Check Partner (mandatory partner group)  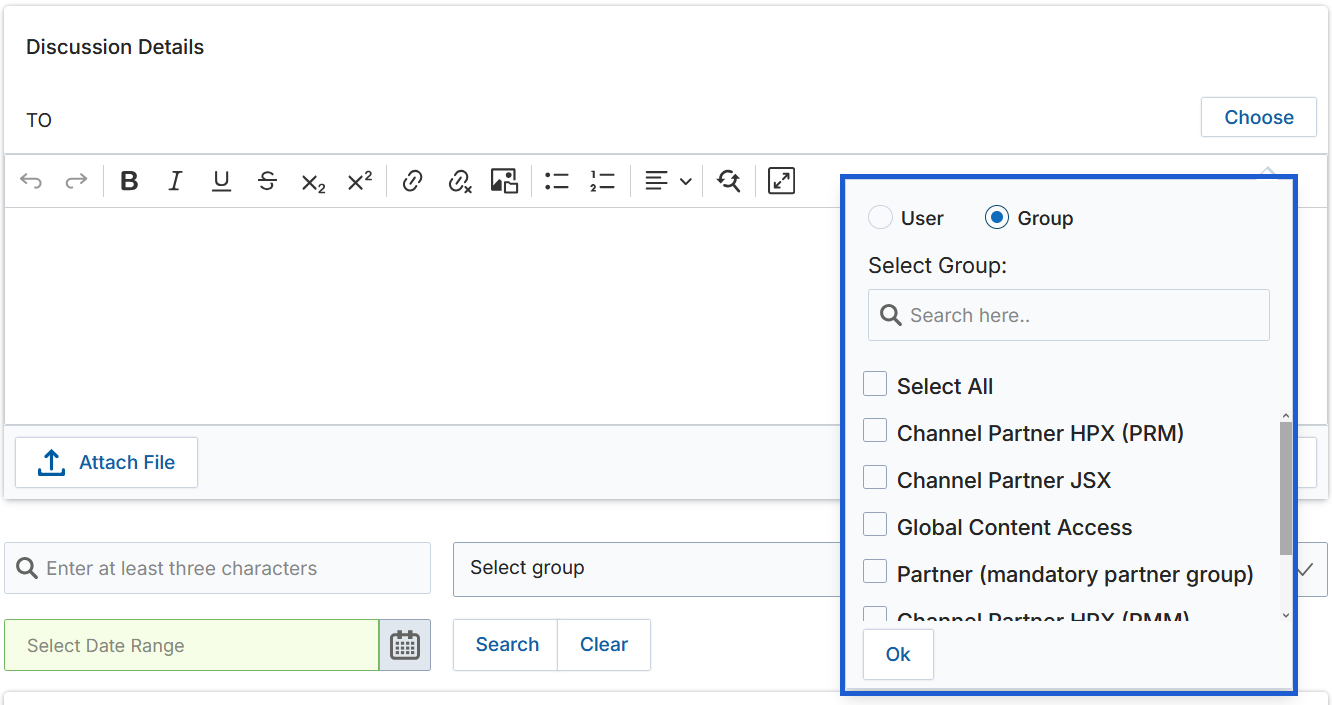click(875, 572)
